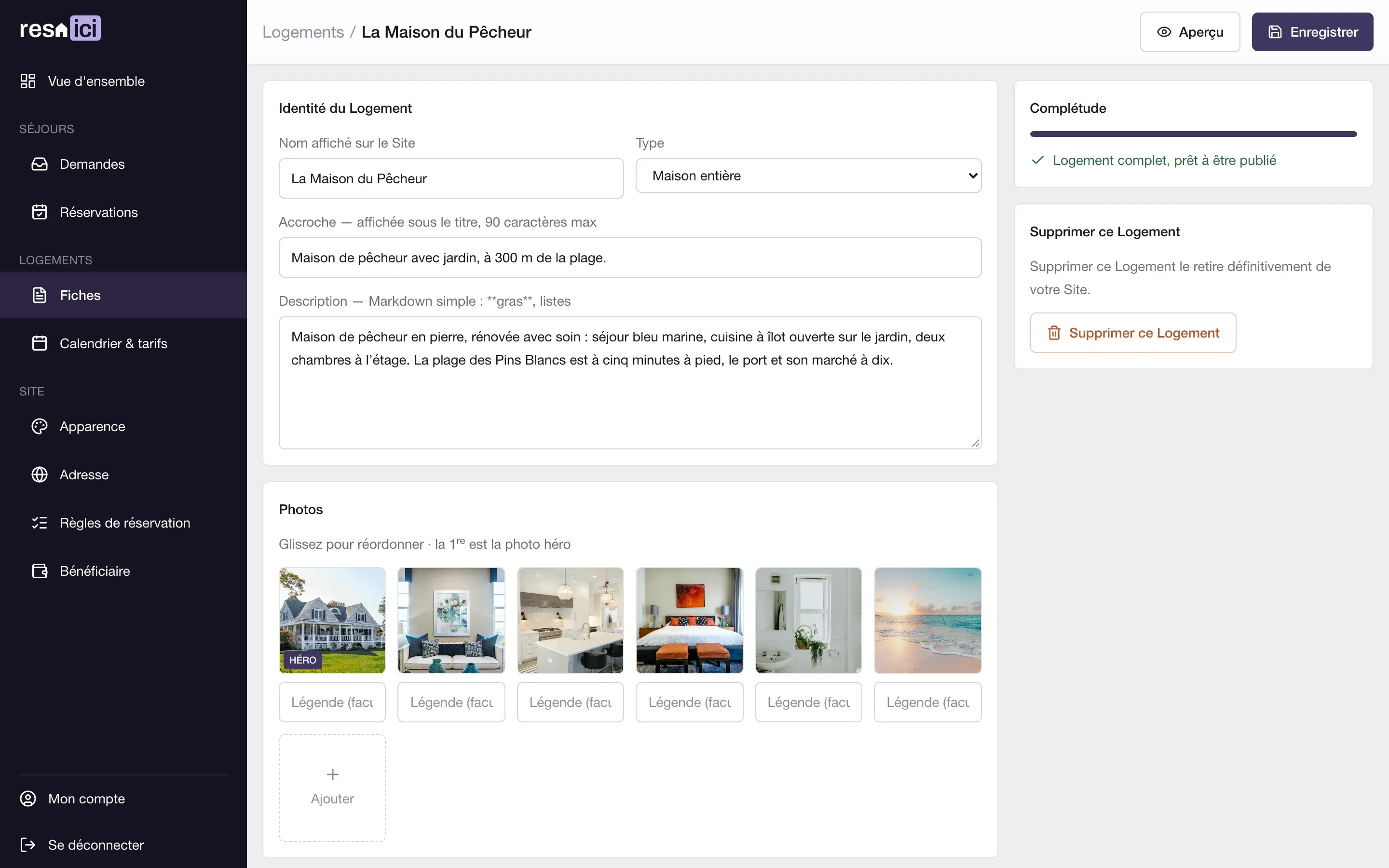The height and width of the screenshot is (868, 1389).
Task: Go to Demandes in the sidebar
Action: coord(123,164)
